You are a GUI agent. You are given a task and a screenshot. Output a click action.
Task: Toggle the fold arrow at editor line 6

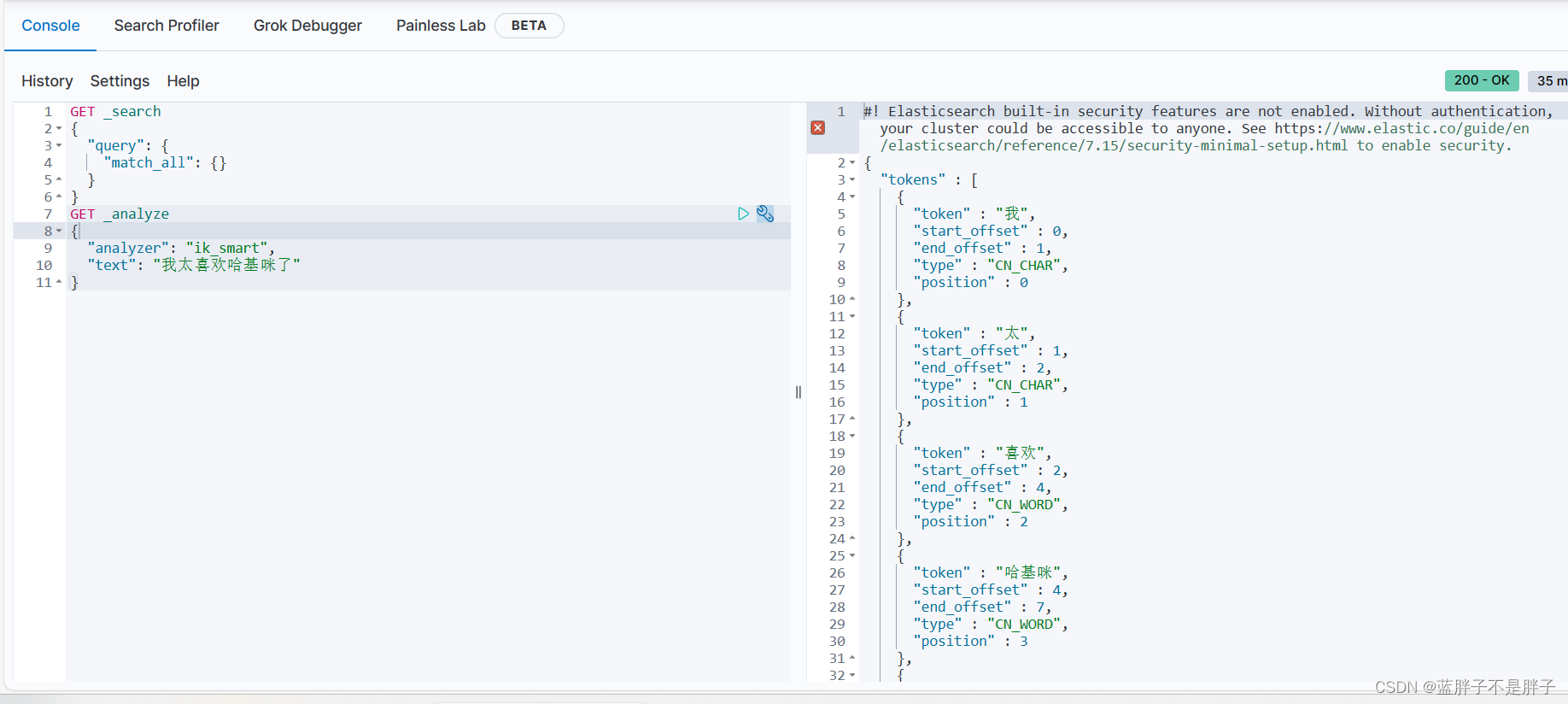click(x=59, y=197)
